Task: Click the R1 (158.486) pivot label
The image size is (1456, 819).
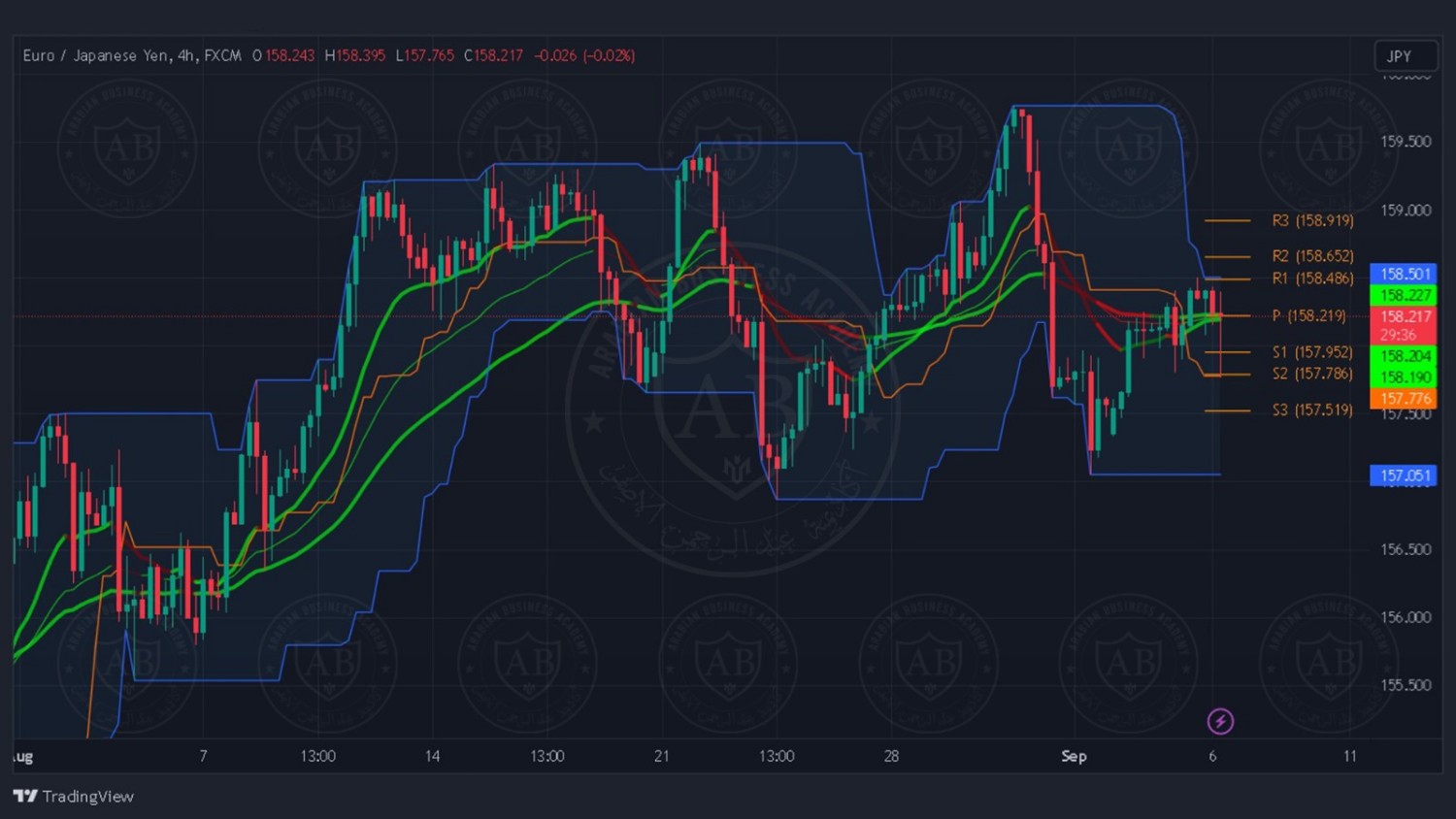Action: click(x=1312, y=278)
